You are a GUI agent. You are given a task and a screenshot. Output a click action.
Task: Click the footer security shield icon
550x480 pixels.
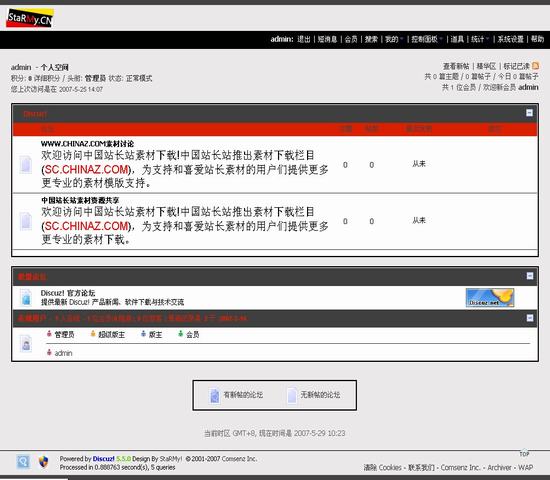coord(43,462)
